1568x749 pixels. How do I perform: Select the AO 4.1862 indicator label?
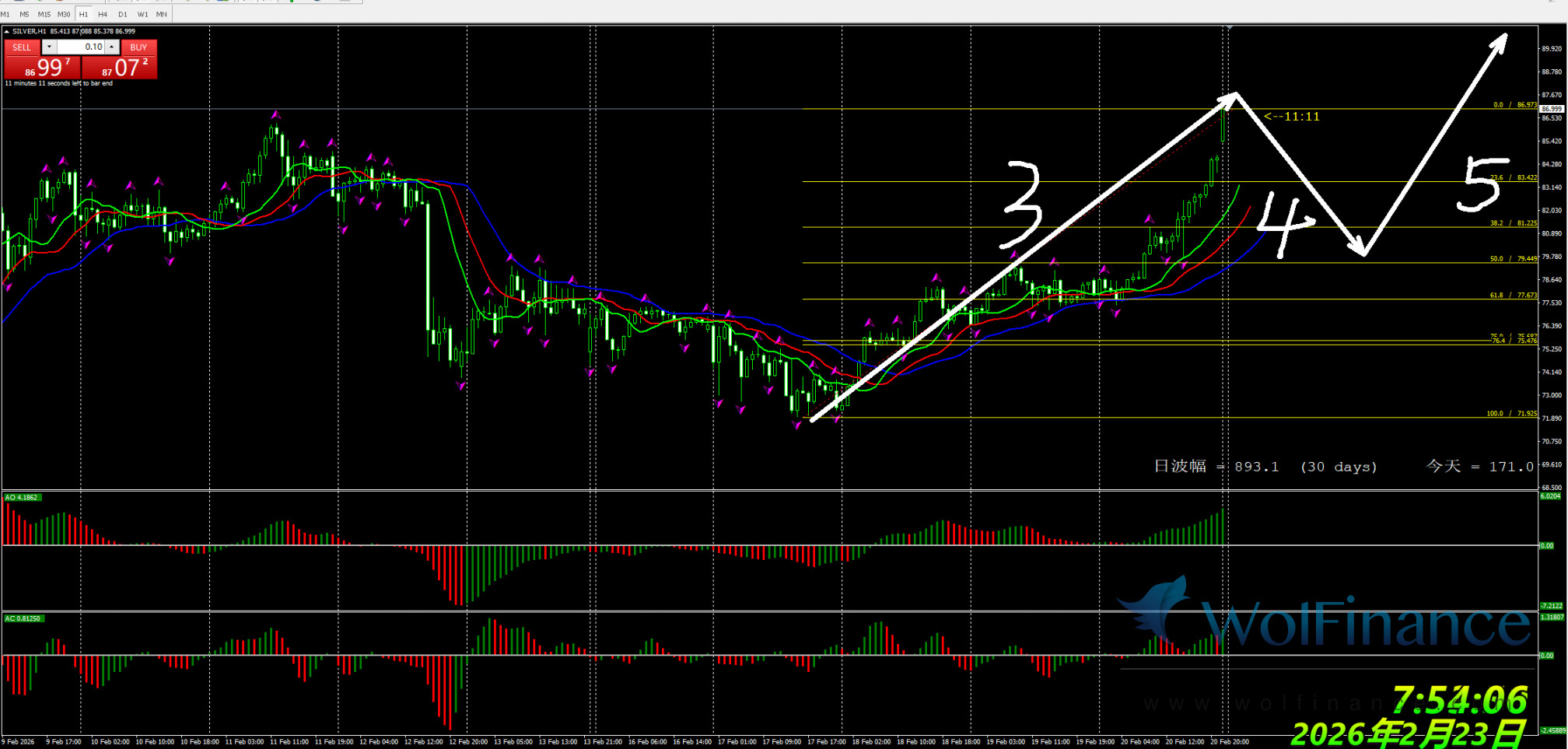[22, 497]
